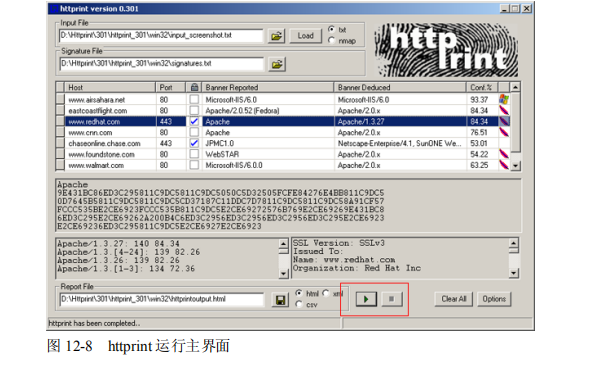This screenshot has width=603, height=367.
Task: Click the Windows logo icon in airsahara row
Action: [x=504, y=100]
